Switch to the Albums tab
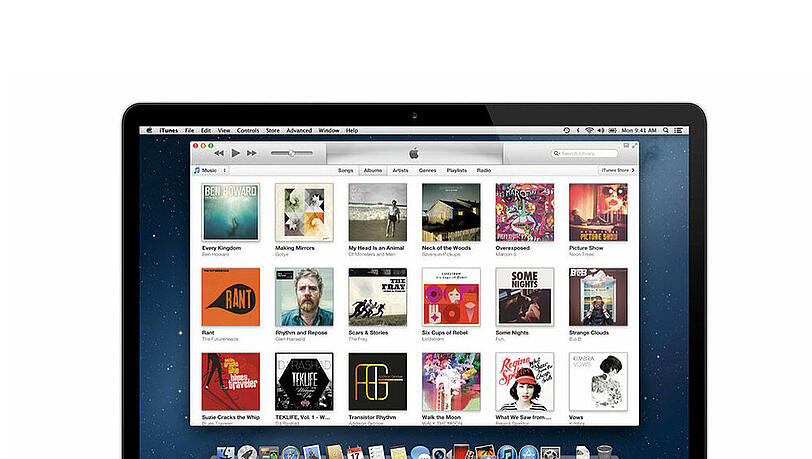 (372, 170)
